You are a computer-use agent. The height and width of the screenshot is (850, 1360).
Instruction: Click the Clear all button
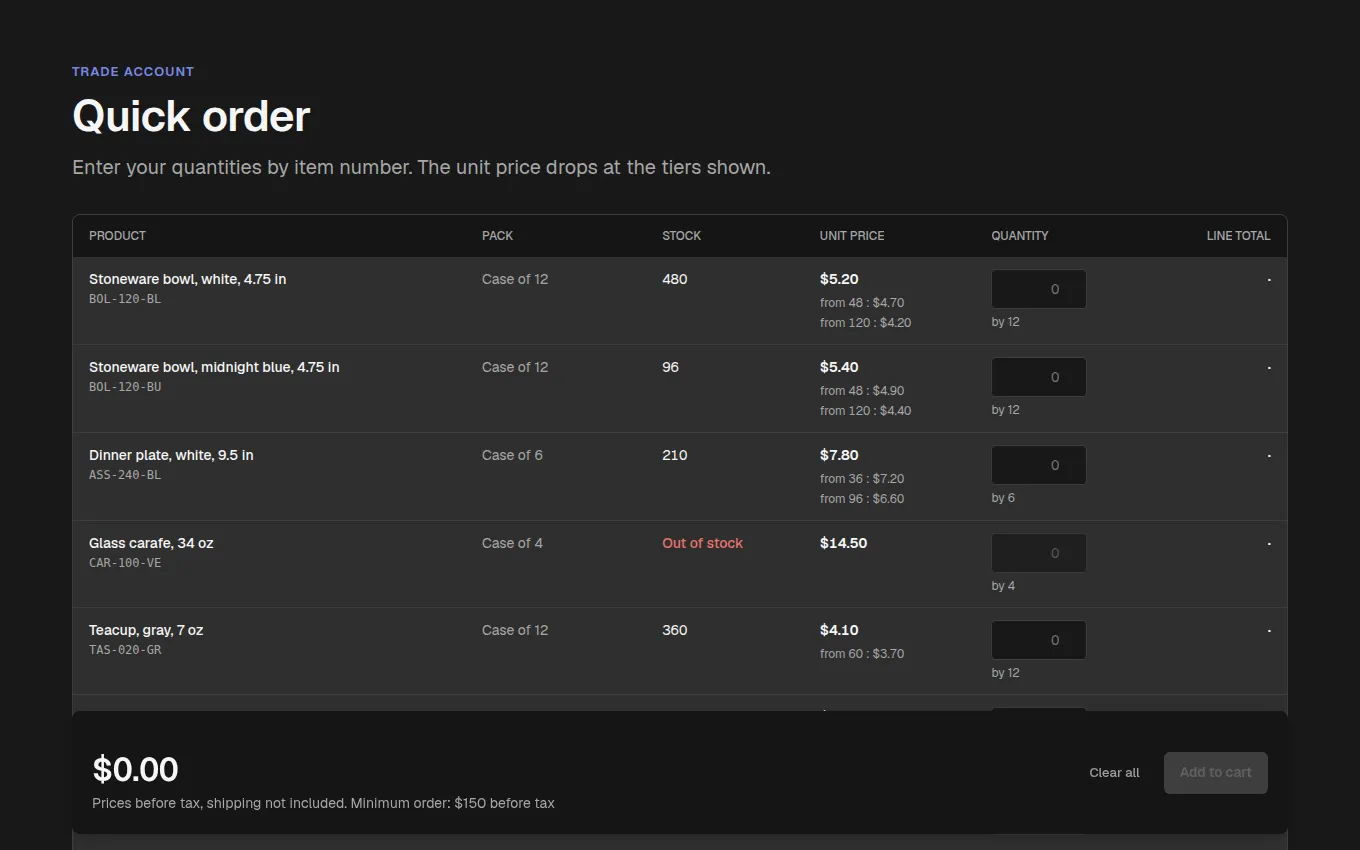click(1114, 773)
